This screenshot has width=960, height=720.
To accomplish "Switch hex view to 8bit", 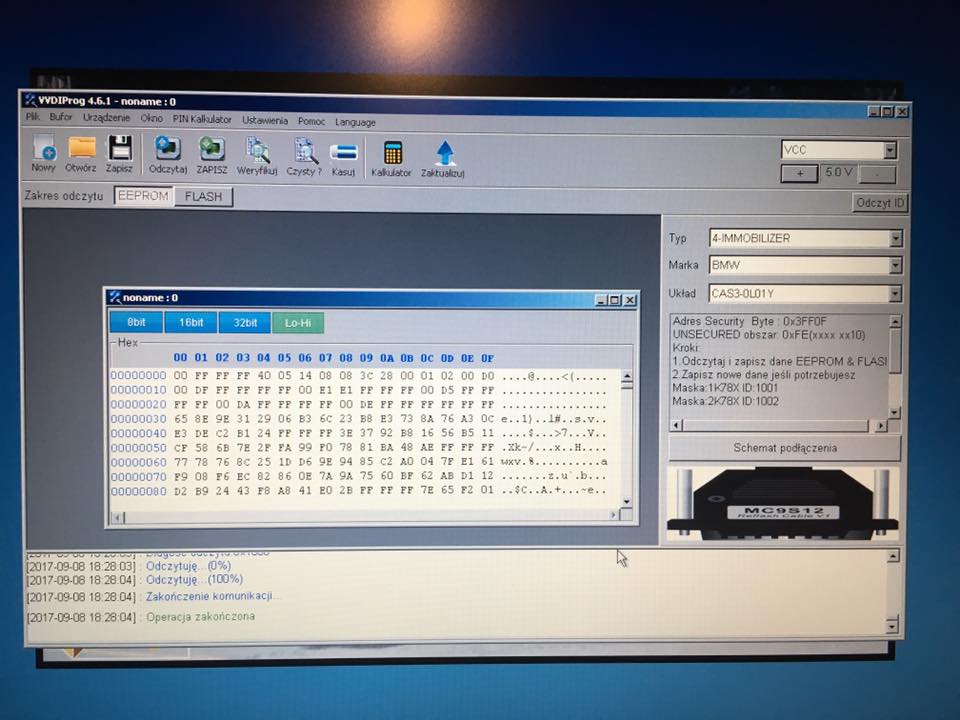I will (x=136, y=322).
